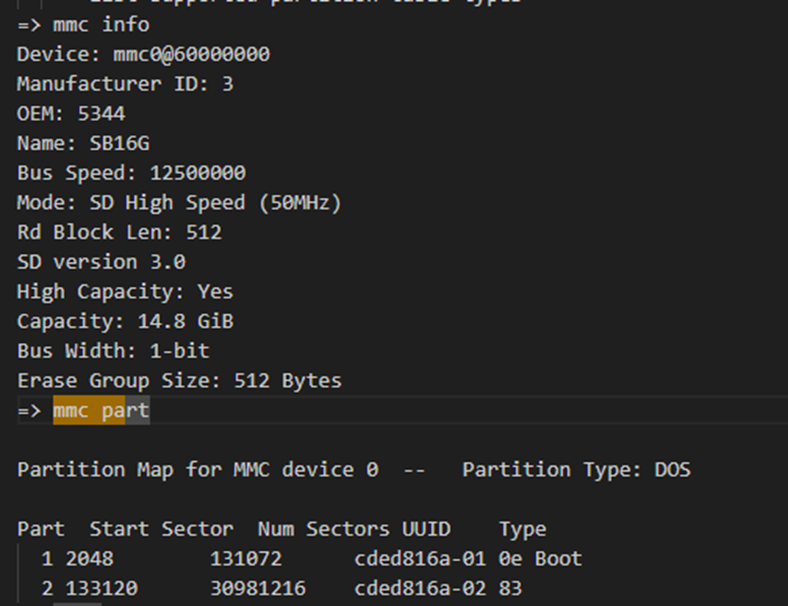The image size is (788, 606).
Task: Click sector count '30981216'
Action: click(x=258, y=588)
